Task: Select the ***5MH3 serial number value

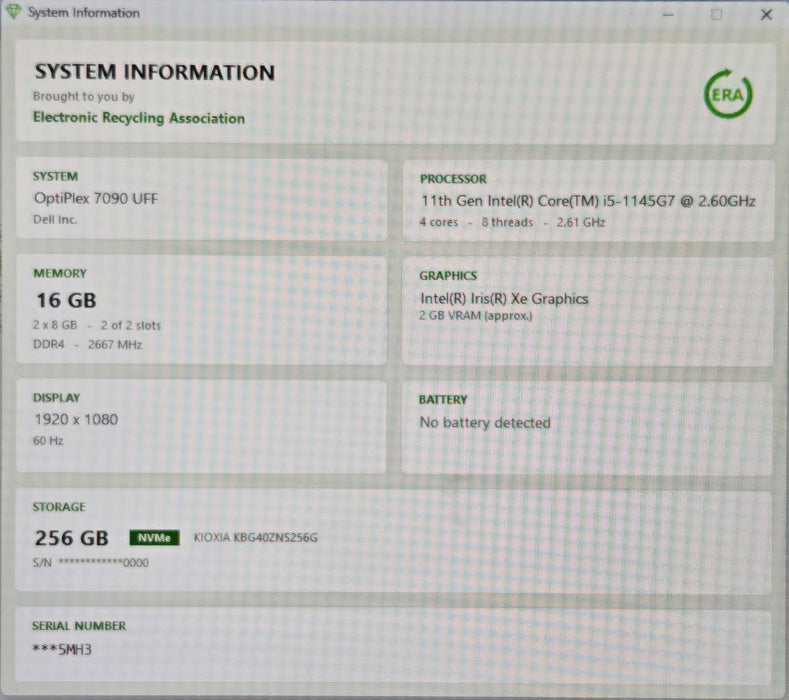Action: 62,649
